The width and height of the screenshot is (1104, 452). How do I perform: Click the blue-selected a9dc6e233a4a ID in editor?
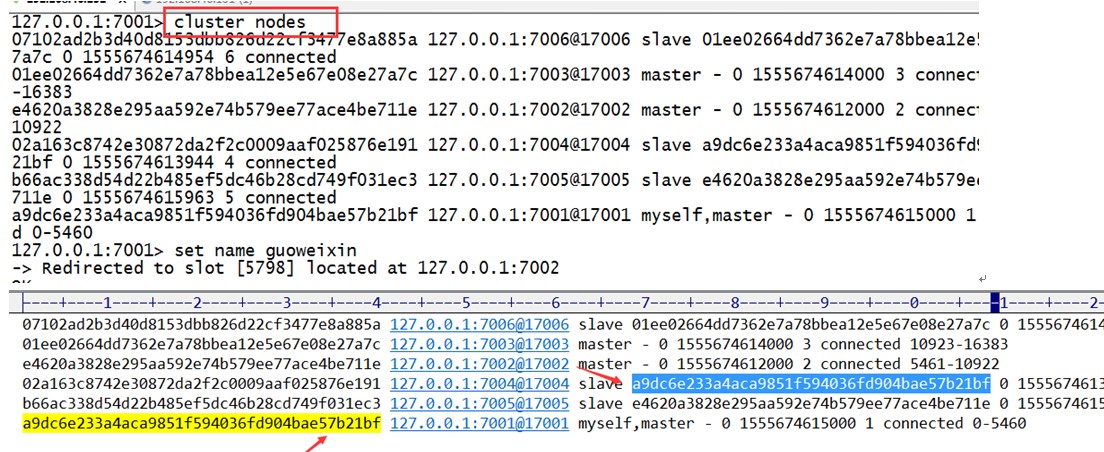tap(811, 384)
